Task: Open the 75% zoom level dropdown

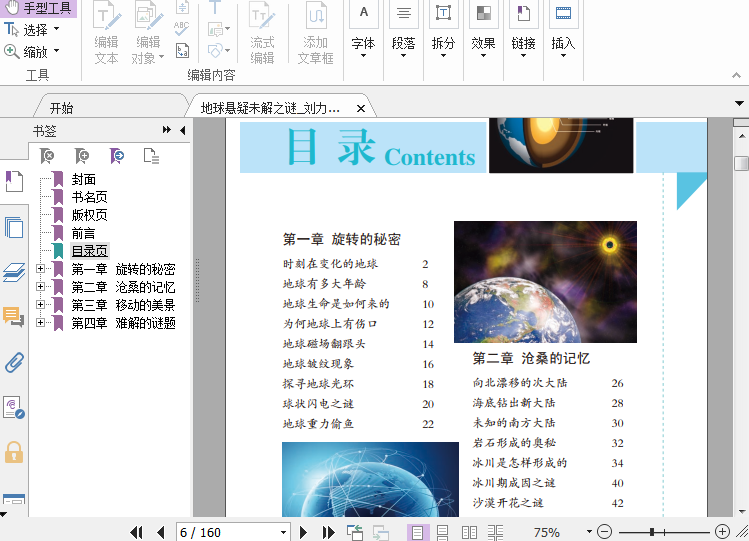Action: point(589,531)
